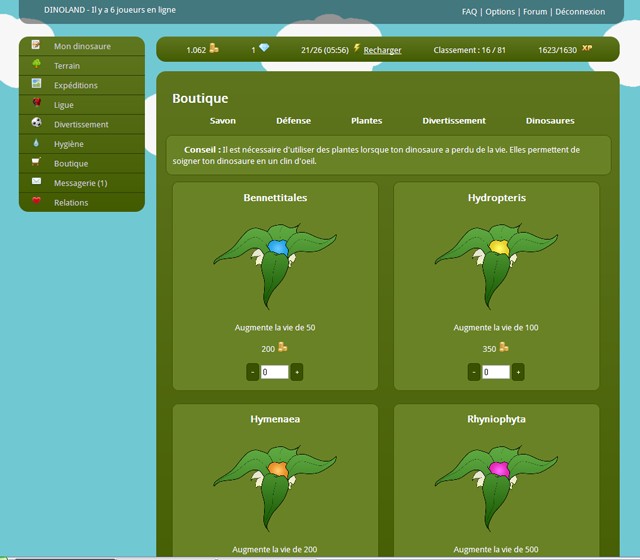Image resolution: width=640 pixels, height=560 pixels.
Task: Click the soccer ball icon beside Divertissement
Action: point(36,122)
